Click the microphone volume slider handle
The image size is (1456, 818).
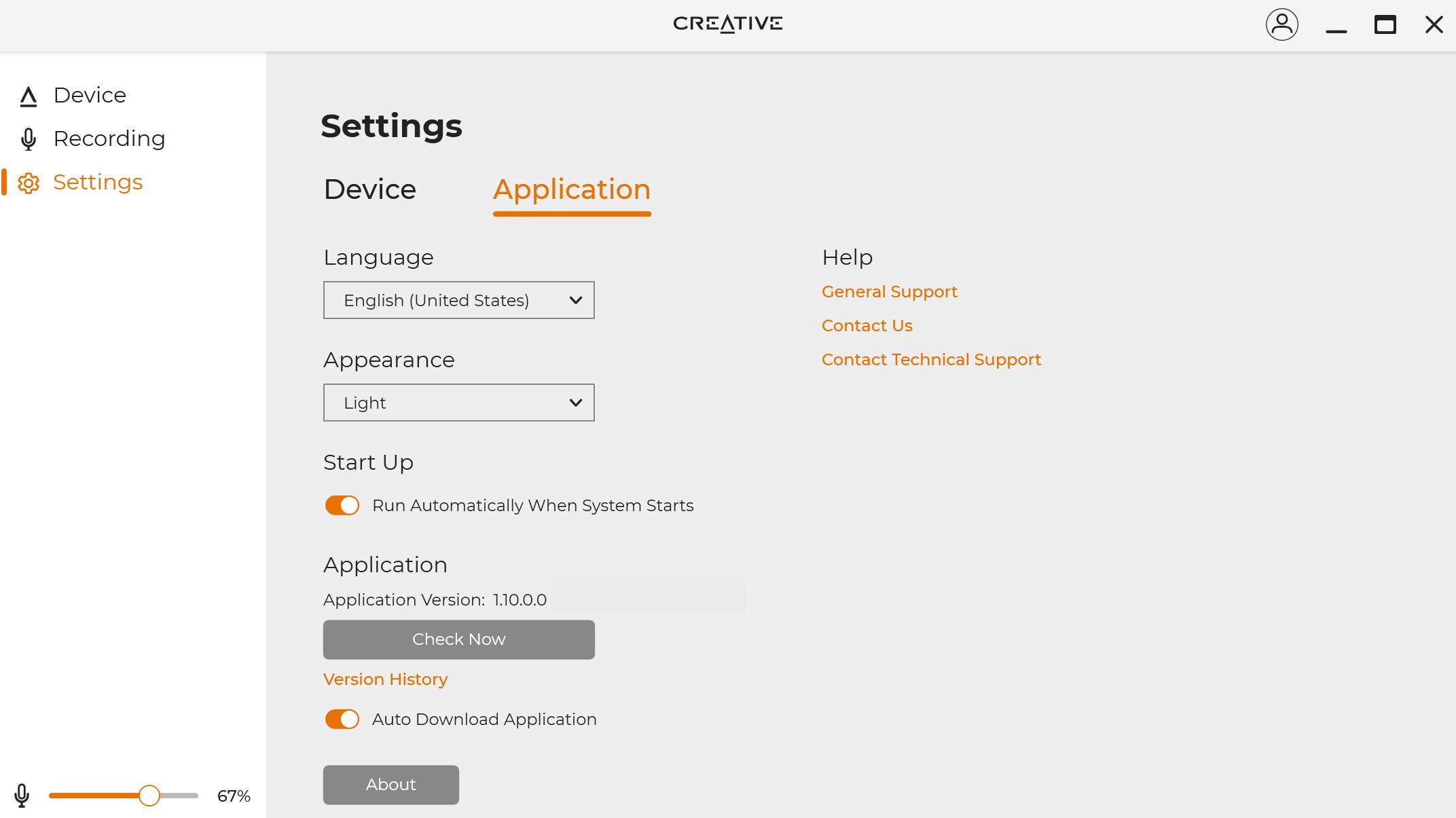149,796
